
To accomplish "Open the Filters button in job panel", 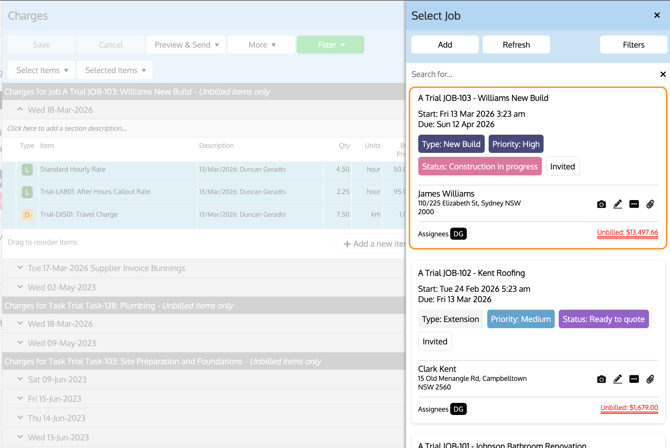I will (x=633, y=45).
